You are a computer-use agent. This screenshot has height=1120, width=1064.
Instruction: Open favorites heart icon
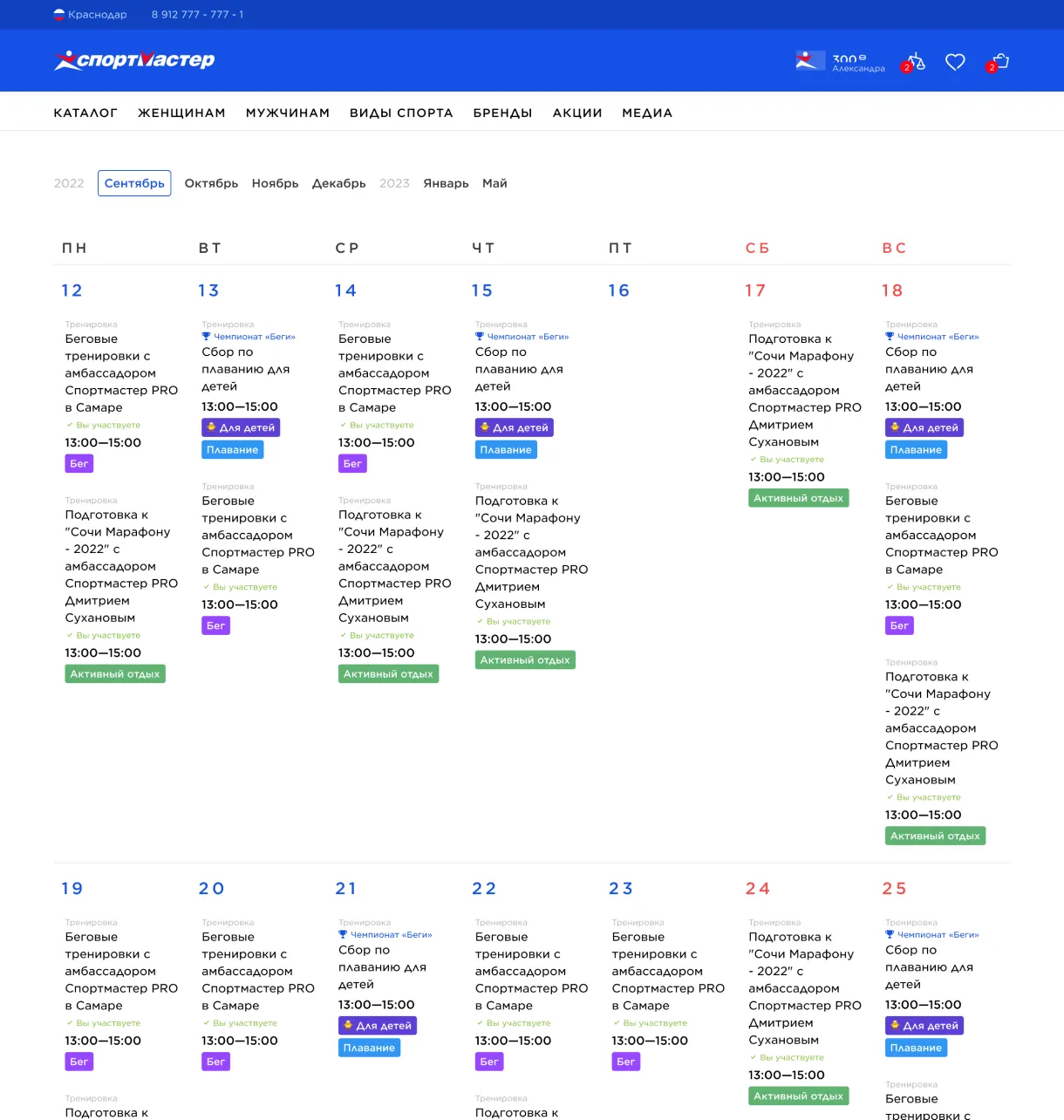pos(955,62)
